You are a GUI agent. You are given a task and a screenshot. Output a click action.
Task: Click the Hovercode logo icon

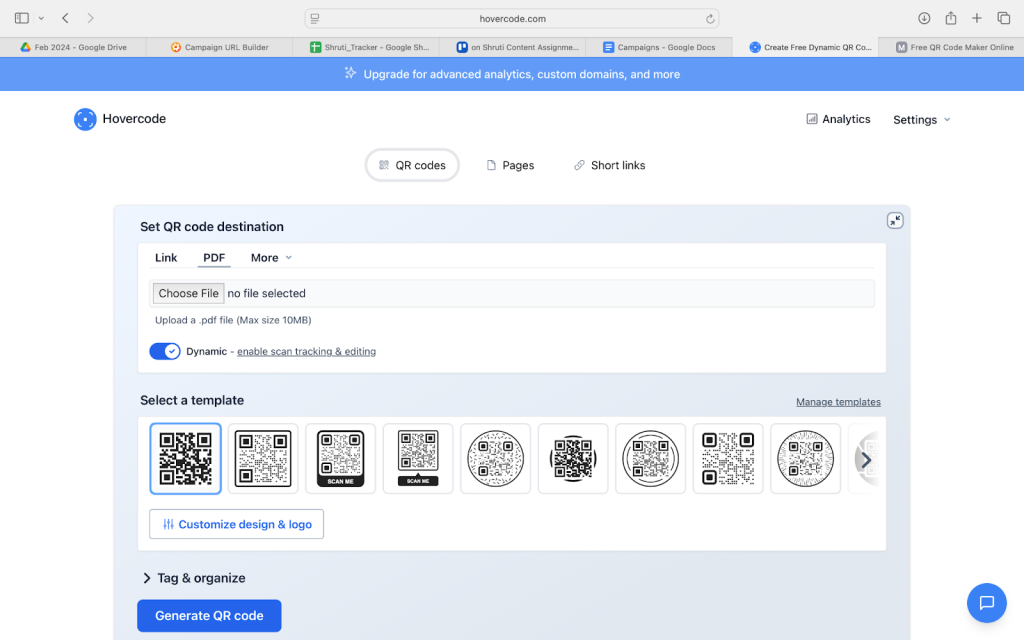85,119
